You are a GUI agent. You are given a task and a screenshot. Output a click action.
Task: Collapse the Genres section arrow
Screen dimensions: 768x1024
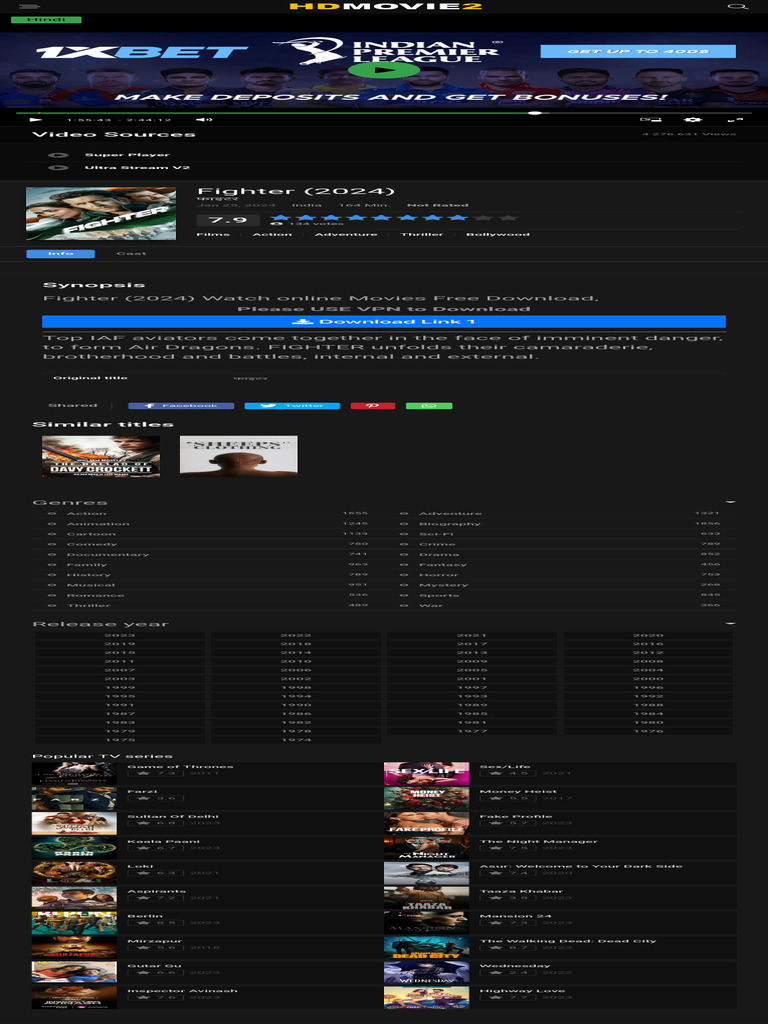(730, 502)
